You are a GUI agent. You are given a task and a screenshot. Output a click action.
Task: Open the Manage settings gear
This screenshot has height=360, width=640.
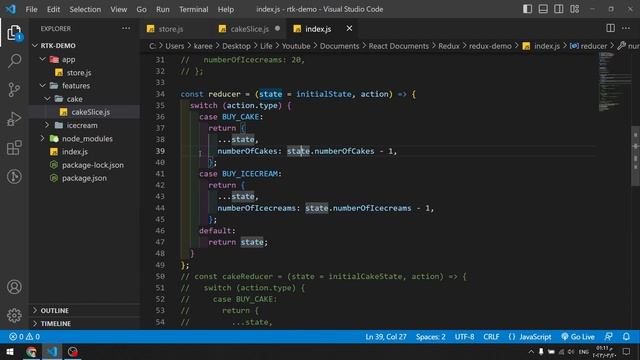coord(14,315)
